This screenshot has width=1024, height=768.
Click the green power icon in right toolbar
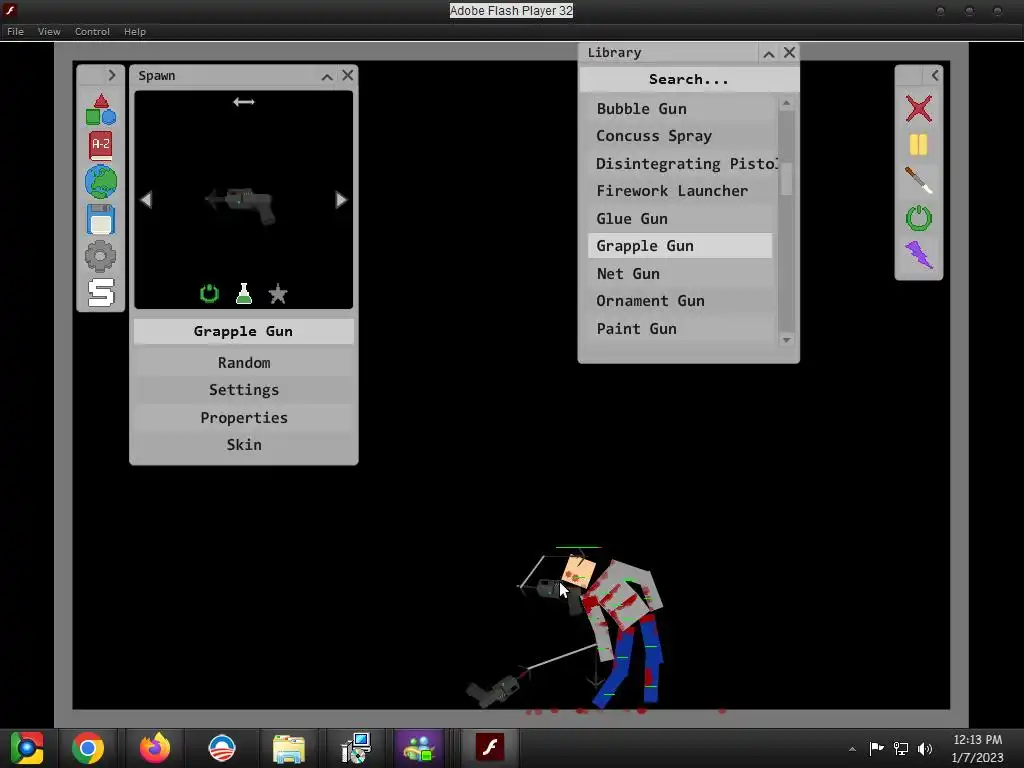[x=918, y=218]
